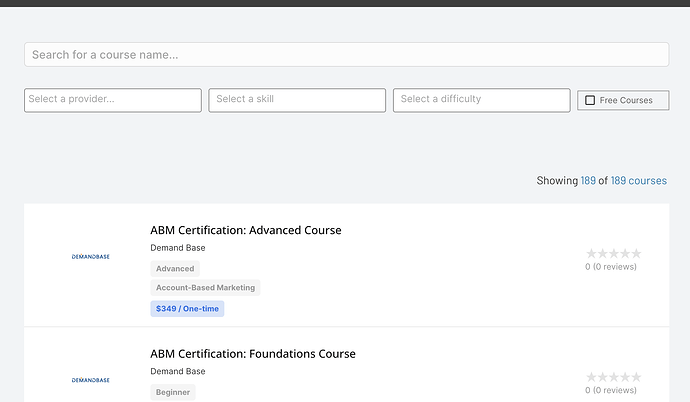The image size is (690, 402).
Task: Select the Account-Based Marketing skill tag
Action: [x=205, y=288]
